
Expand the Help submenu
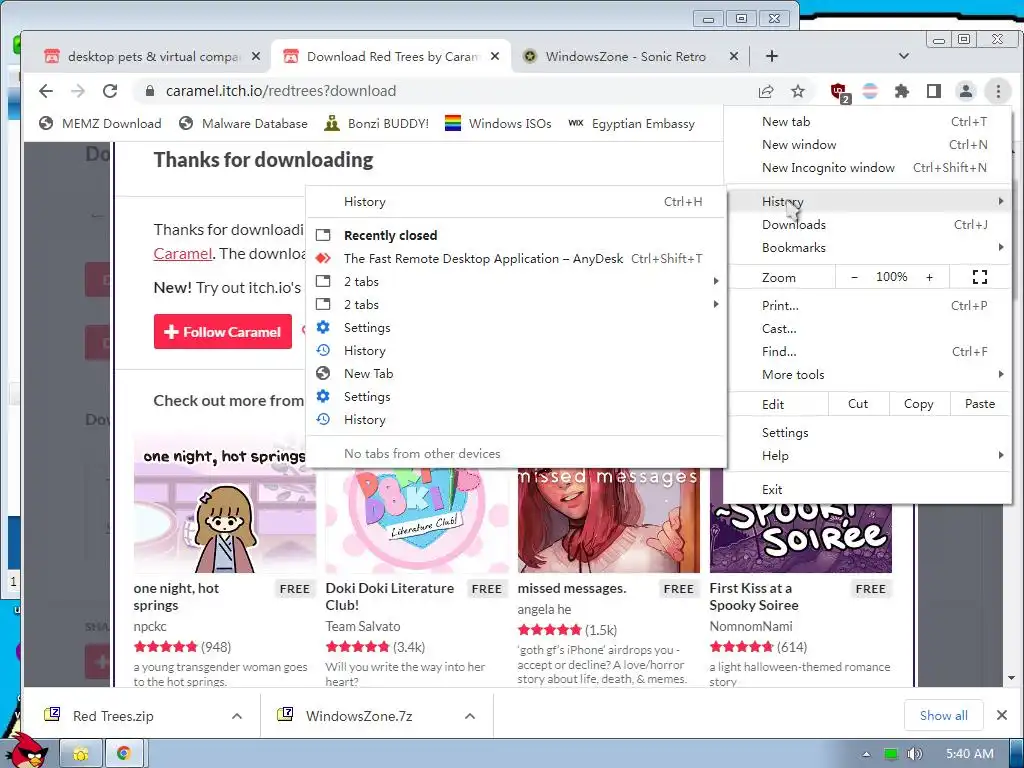pos(868,455)
